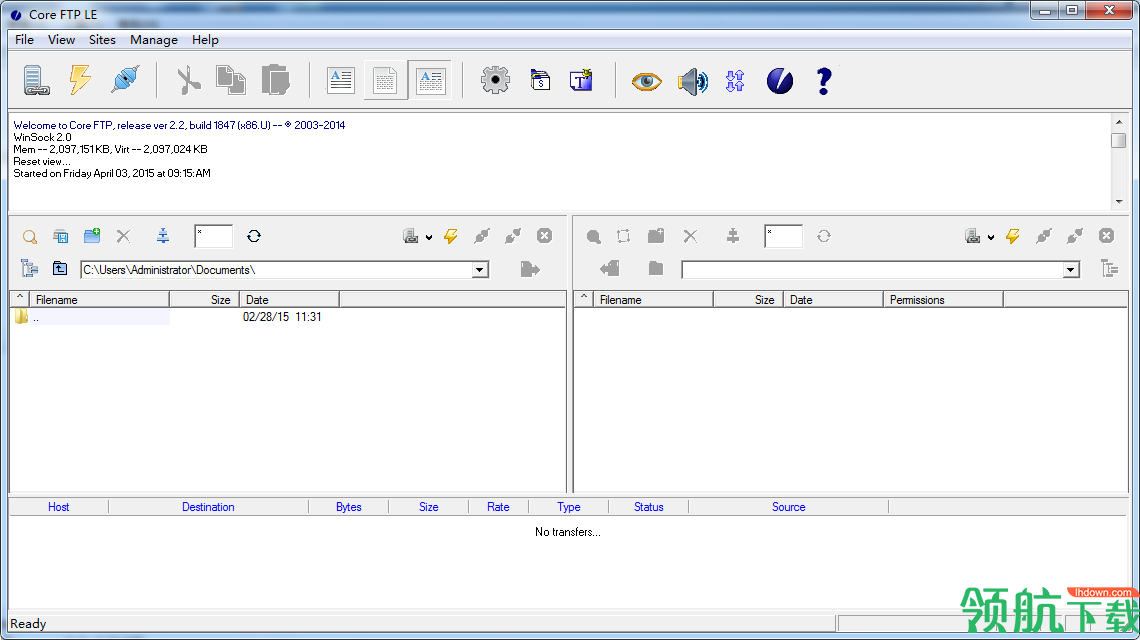Sort local files by Size column
The image size is (1140, 640).
pos(204,300)
